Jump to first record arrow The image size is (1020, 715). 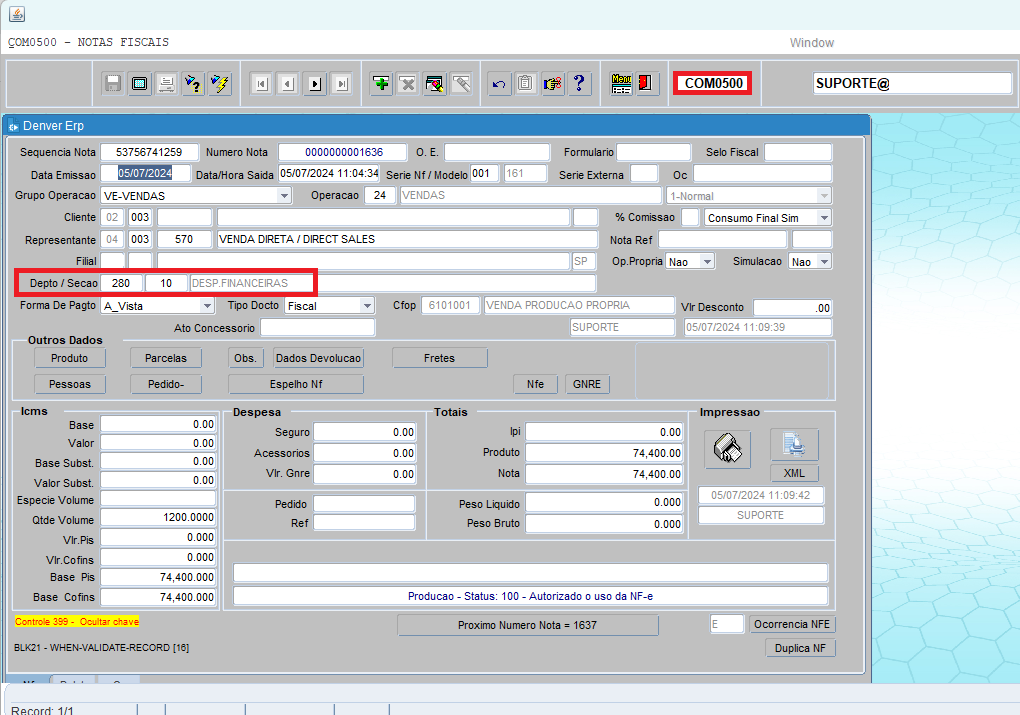[262, 84]
